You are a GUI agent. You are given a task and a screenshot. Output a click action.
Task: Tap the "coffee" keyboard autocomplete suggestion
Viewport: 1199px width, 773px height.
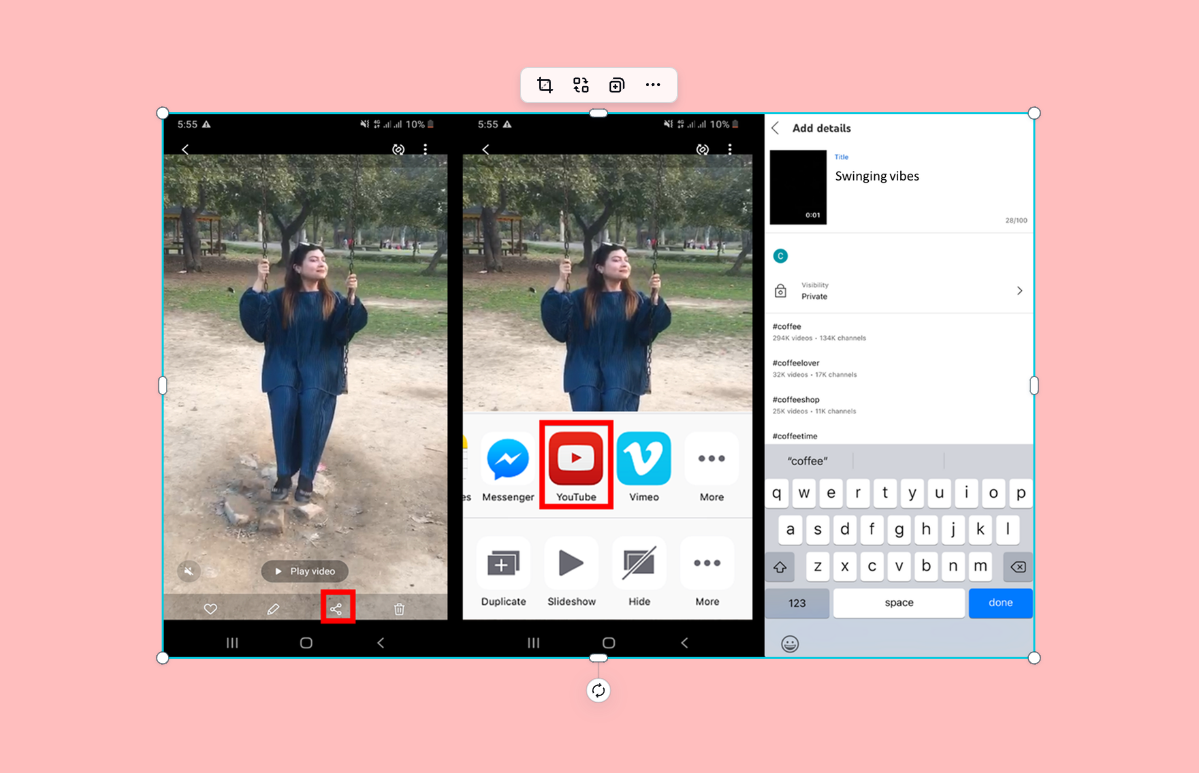click(x=807, y=461)
